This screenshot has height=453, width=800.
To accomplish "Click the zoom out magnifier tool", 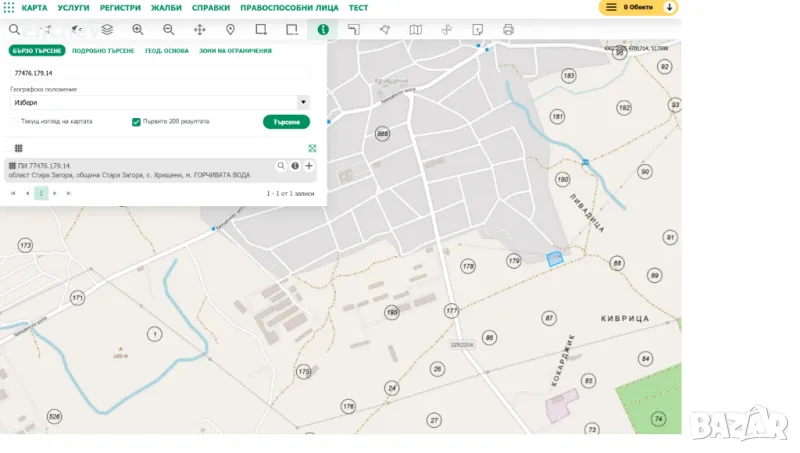I will click(168, 30).
